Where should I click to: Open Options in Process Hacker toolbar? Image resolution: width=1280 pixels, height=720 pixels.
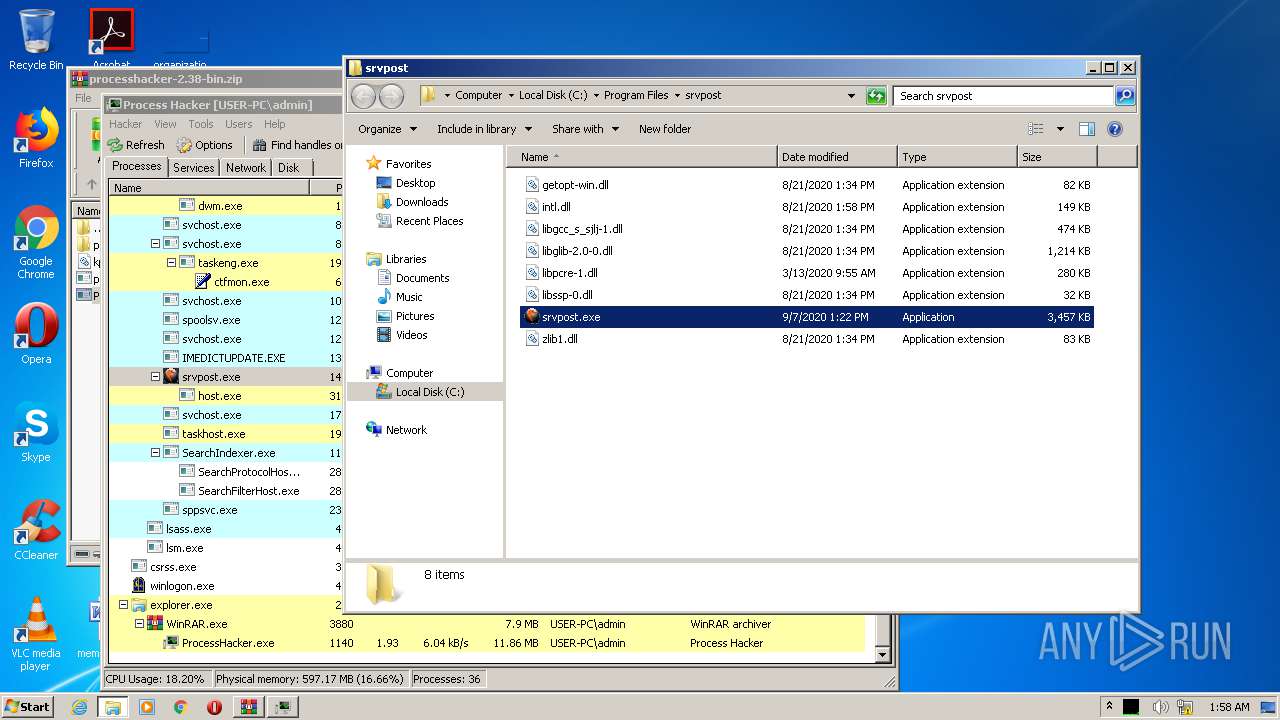point(204,145)
